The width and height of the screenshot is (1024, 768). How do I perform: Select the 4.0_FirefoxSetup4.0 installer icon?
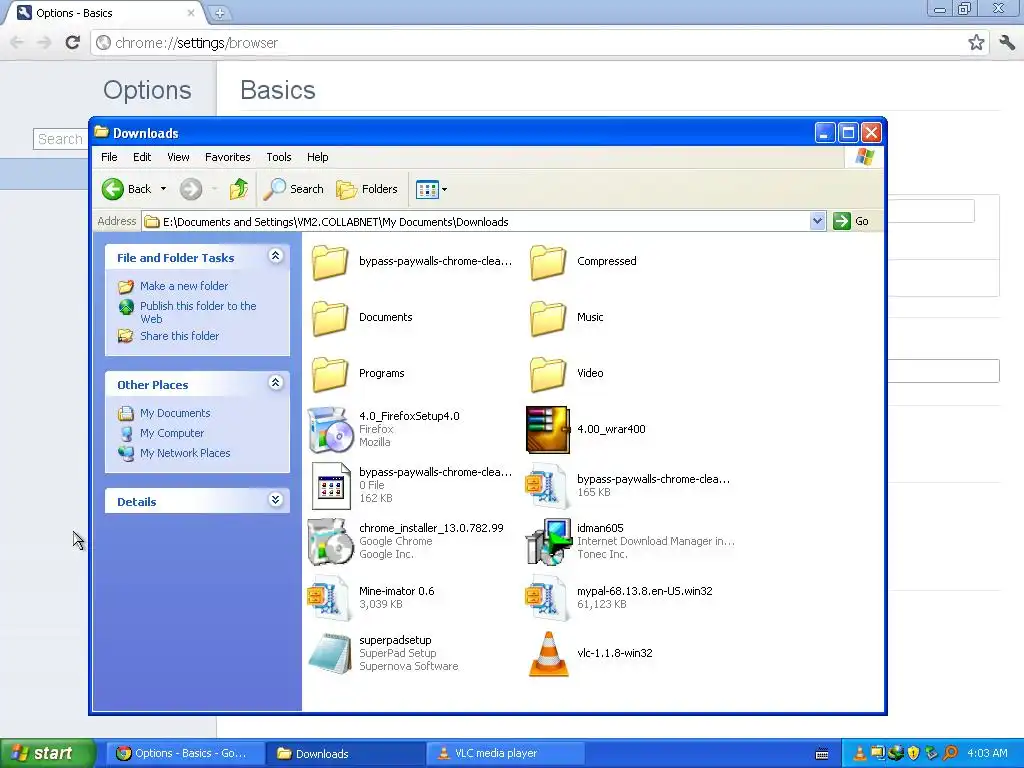point(330,430)
